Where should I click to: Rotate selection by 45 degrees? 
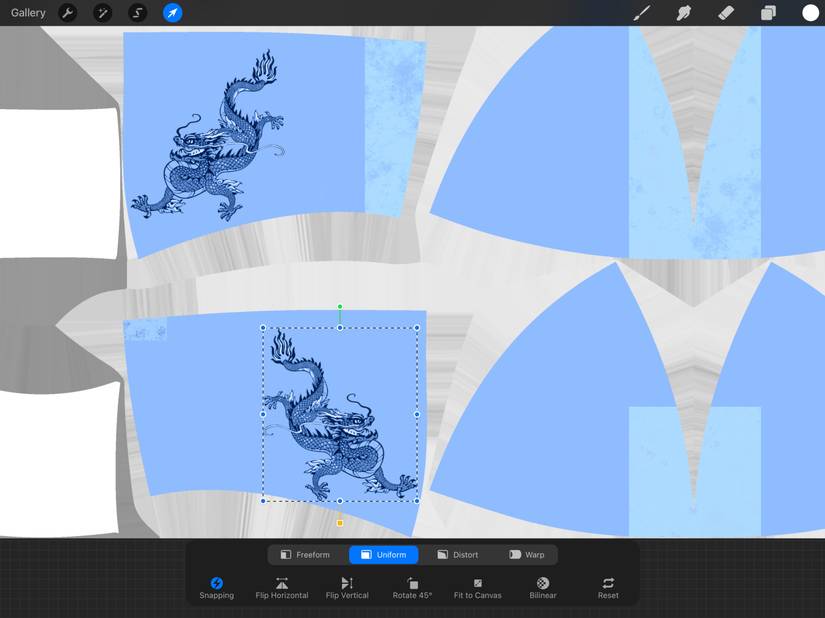pos(412,588)
